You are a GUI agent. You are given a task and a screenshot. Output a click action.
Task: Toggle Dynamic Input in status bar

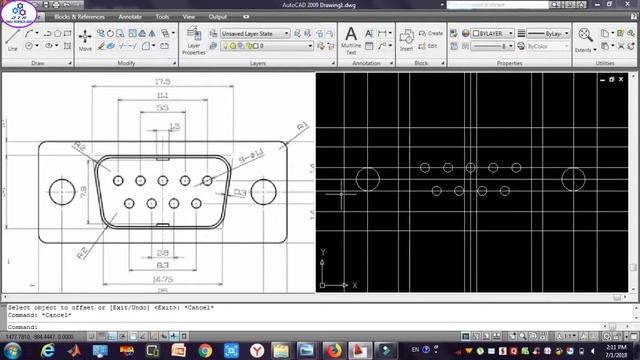tap(164, 336)
